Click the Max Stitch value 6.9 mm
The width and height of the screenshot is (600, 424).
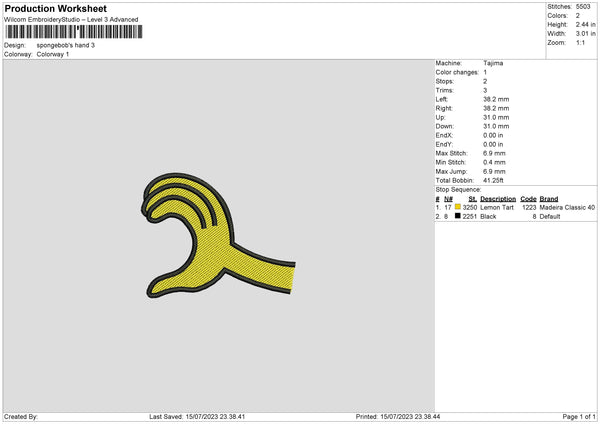(x=494, y=153)
